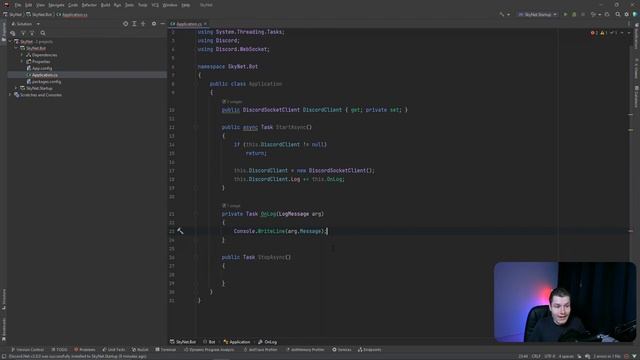The height and width of the screenshot is (360, 640).
Task: Click the SkyNet.Bot breadcrumb in navigation bar
Action: (x=39, y=15)
